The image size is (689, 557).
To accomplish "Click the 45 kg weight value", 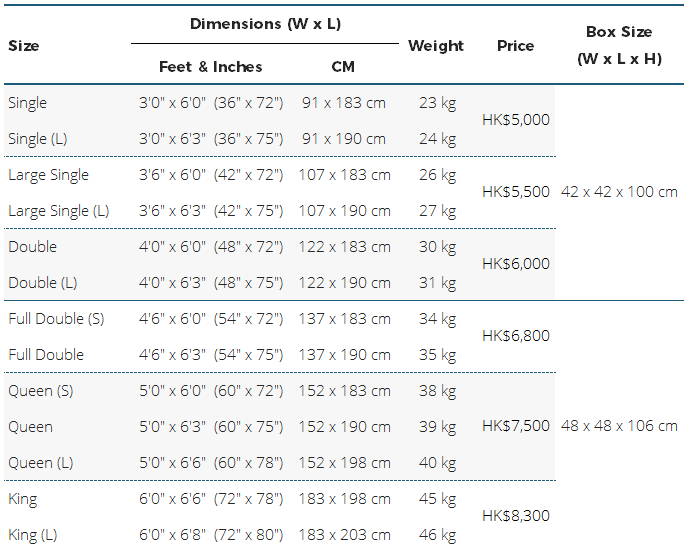I will (437, 499).
